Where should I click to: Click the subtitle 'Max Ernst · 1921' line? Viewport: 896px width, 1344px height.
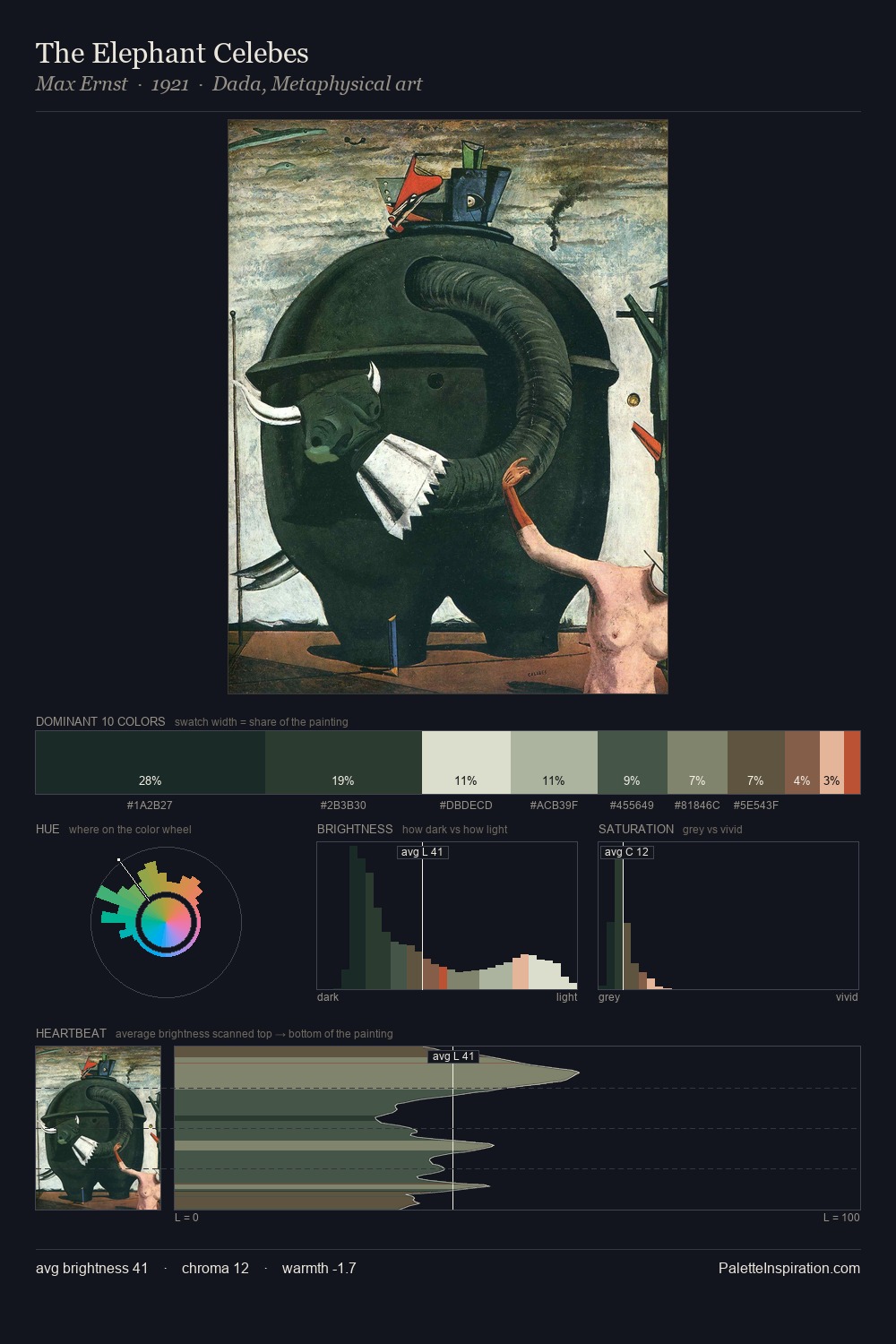tap(228, 84)
